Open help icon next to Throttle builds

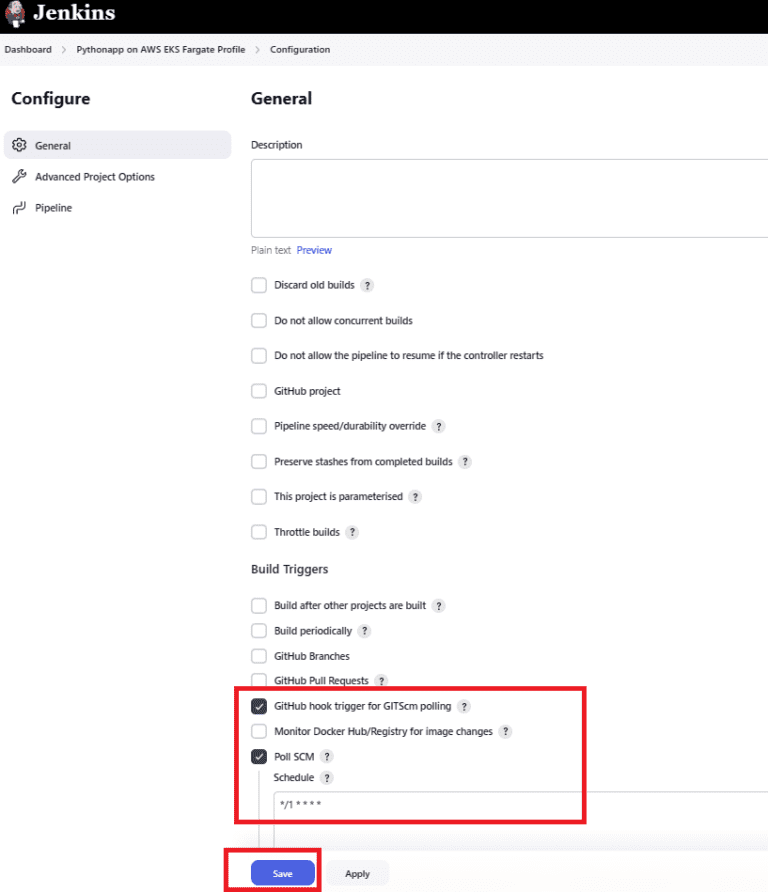point(353,532)
